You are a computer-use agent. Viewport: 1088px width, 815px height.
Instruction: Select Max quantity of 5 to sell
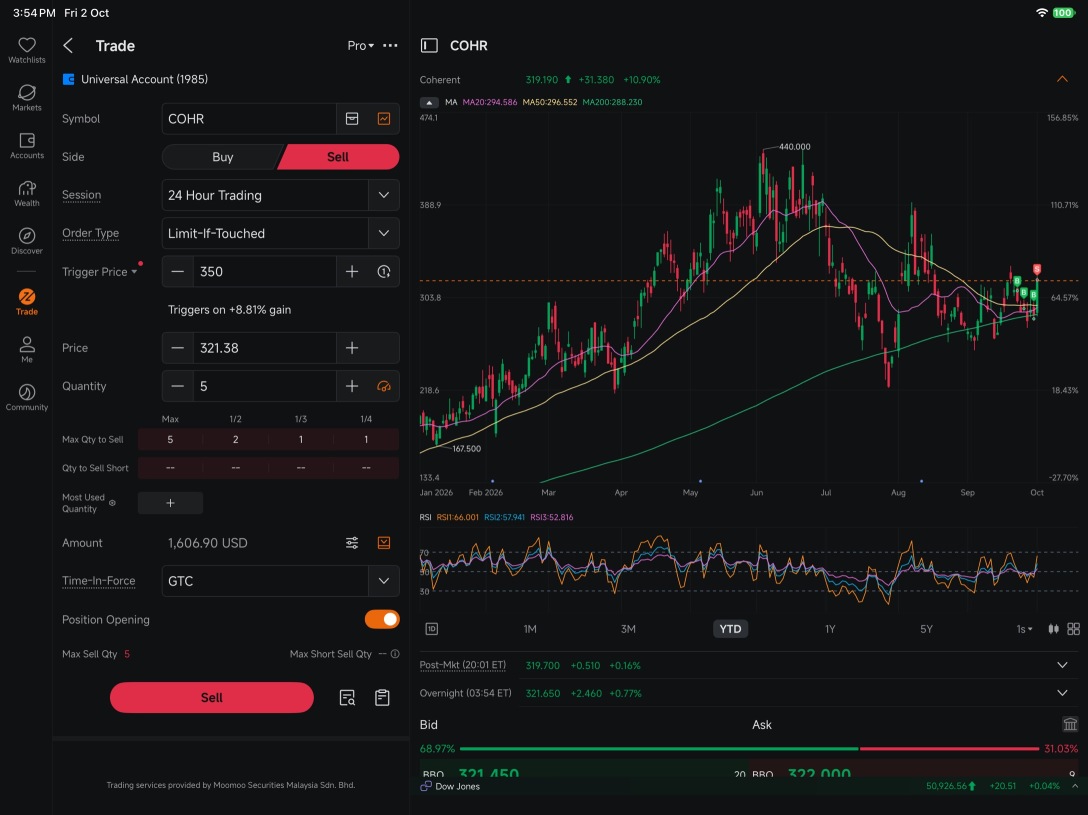click(x=170, y=440)
